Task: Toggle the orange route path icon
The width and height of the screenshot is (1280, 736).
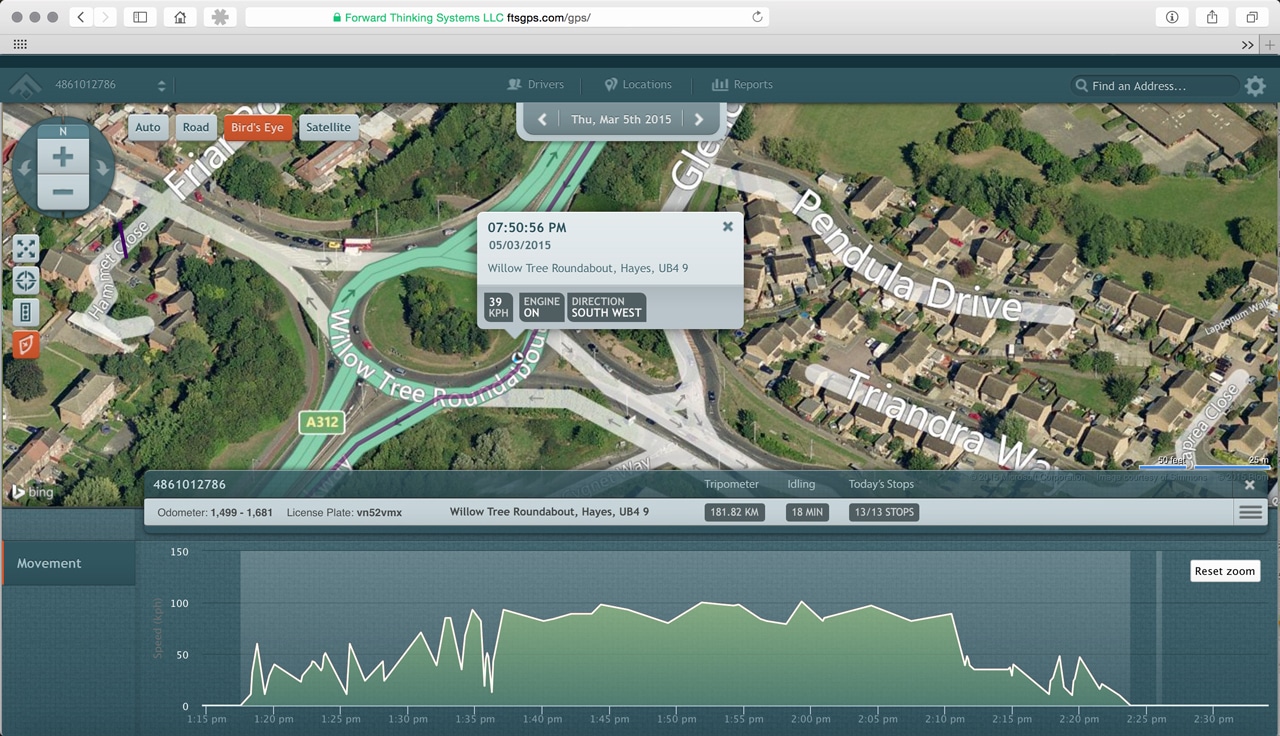Action: tap(26, 344)
